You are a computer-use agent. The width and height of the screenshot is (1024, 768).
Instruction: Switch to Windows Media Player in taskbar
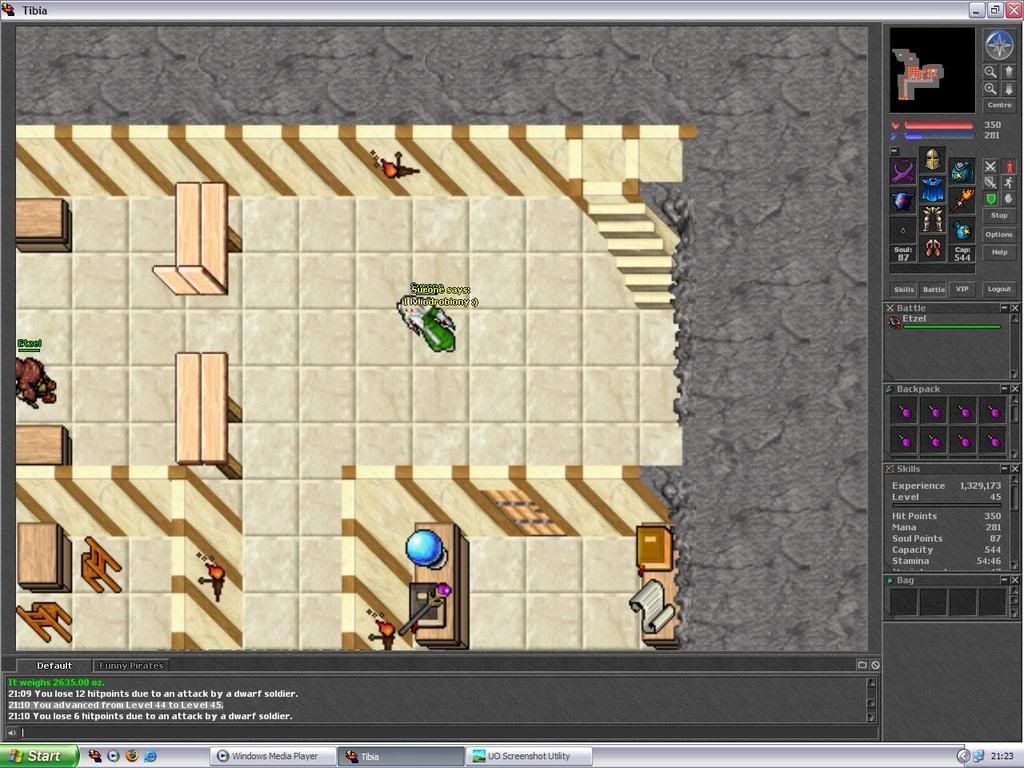coord(272,756)
